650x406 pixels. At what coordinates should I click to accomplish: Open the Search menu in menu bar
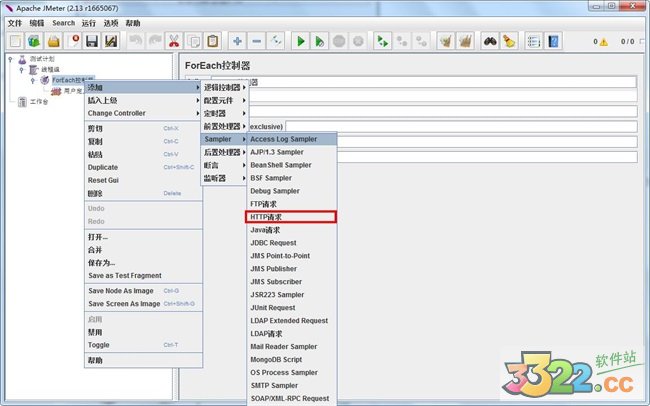[63, 23]
